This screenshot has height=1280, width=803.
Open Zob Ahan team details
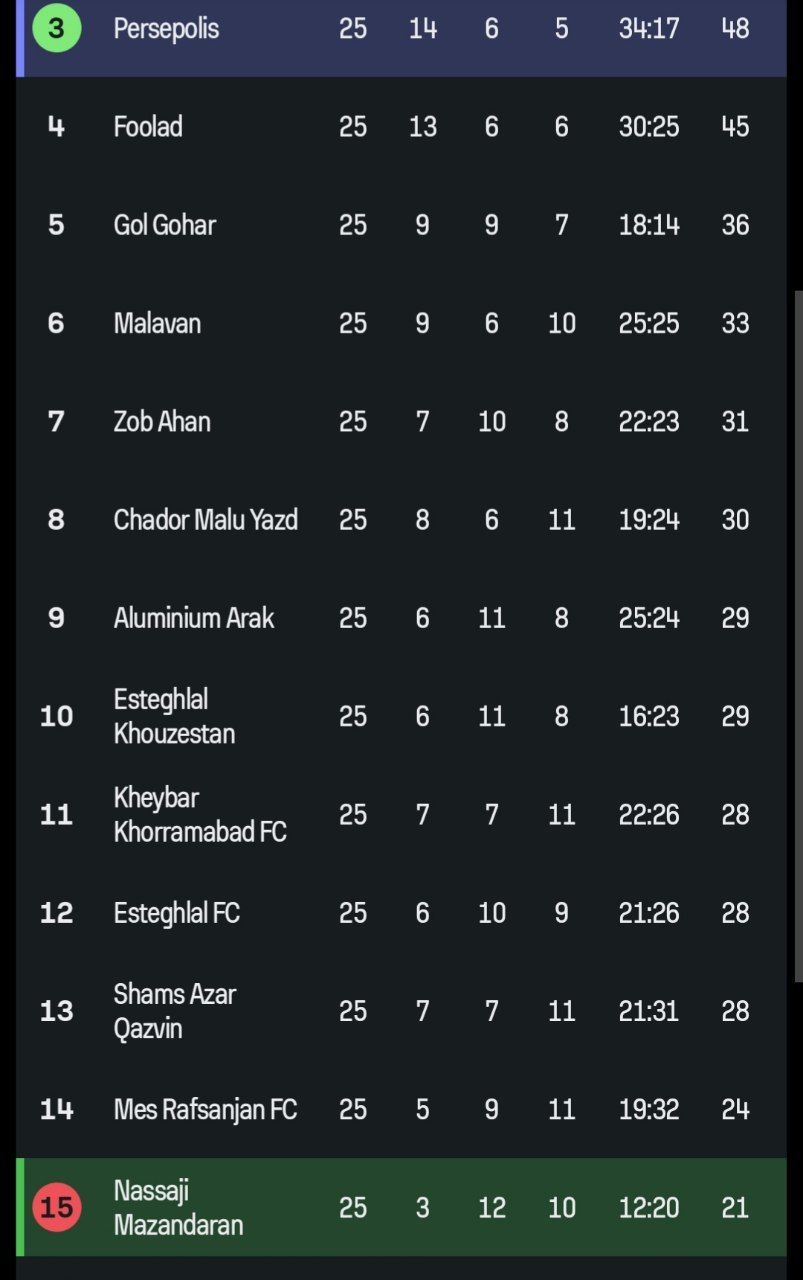pos(162,421)
